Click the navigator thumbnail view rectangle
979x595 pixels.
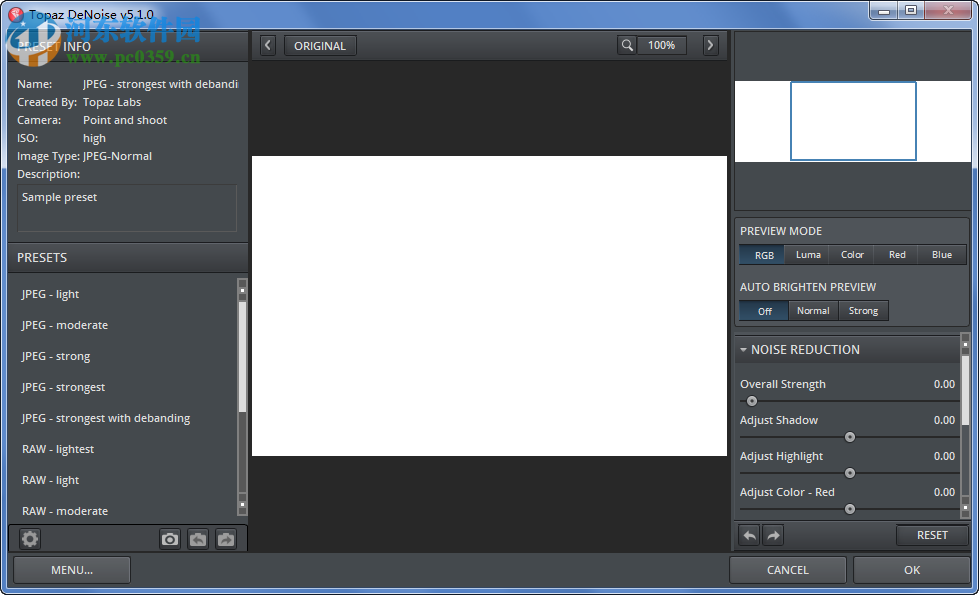(853, 121)
